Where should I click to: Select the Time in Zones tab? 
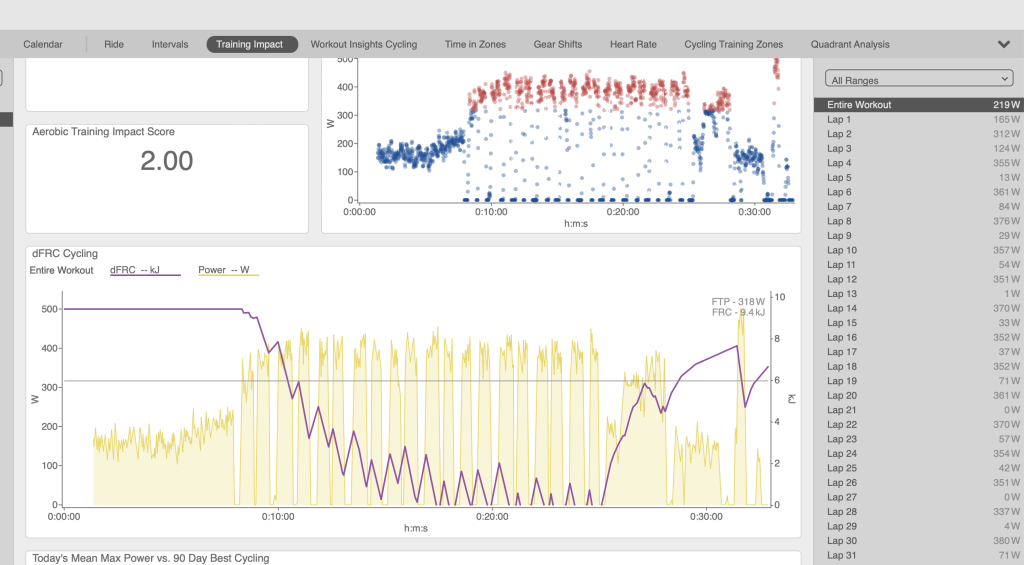(475, 44)
